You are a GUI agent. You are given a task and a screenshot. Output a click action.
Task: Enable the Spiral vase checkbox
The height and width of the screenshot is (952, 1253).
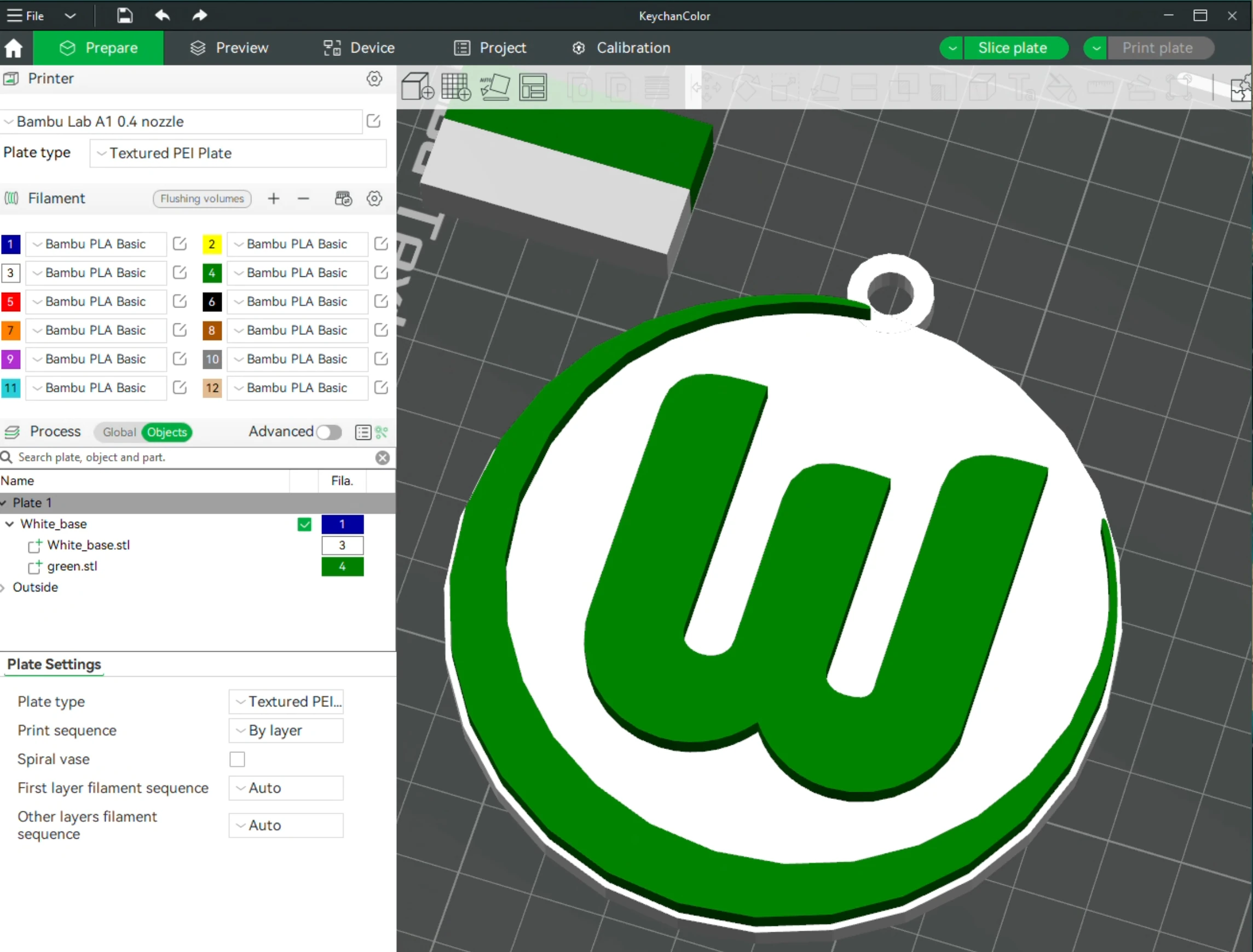[237, 759]
